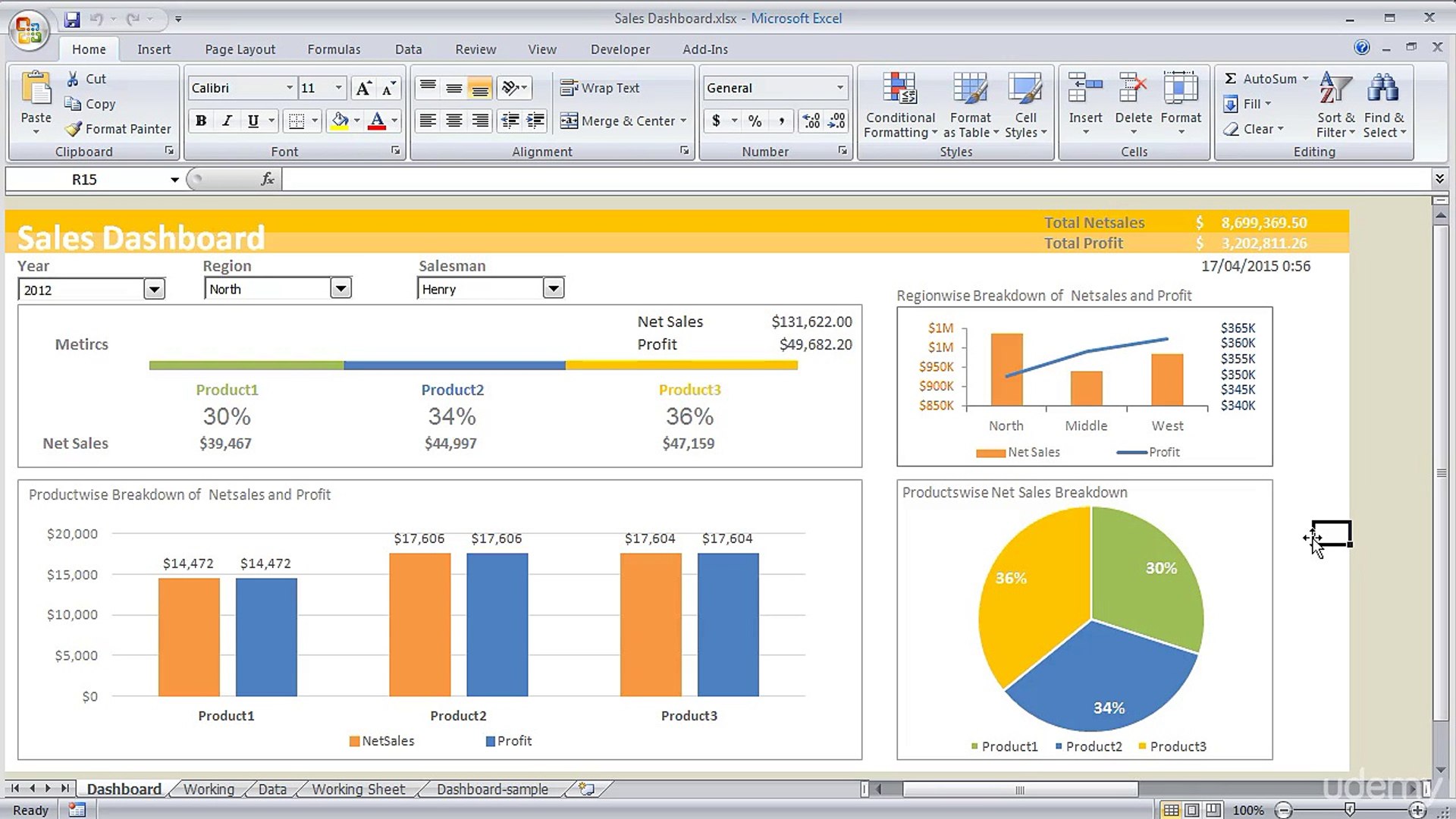
Task: Open the Year dropdown
Action: (x=155, y=288)
